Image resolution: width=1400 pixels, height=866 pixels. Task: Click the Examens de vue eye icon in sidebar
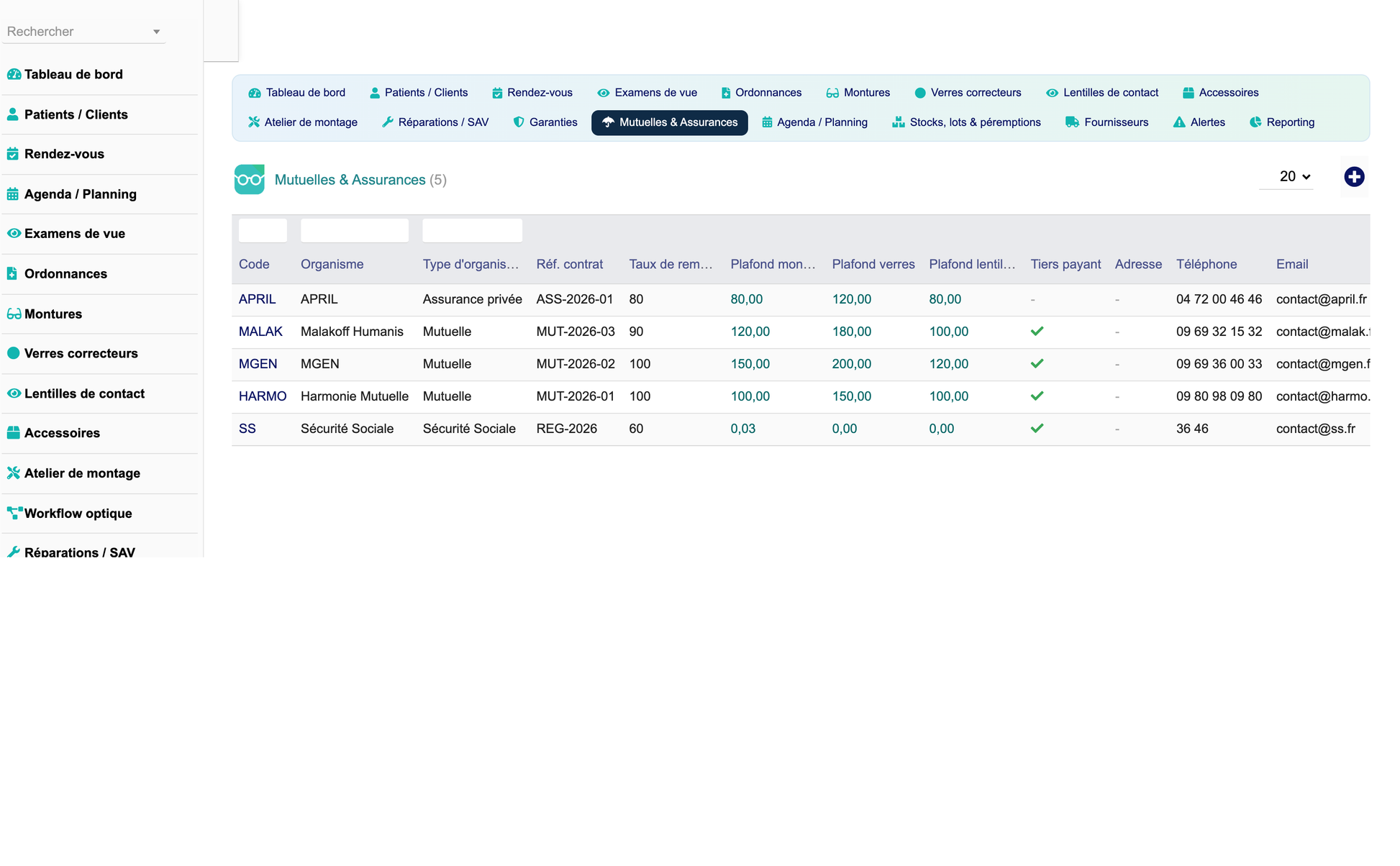14,234
